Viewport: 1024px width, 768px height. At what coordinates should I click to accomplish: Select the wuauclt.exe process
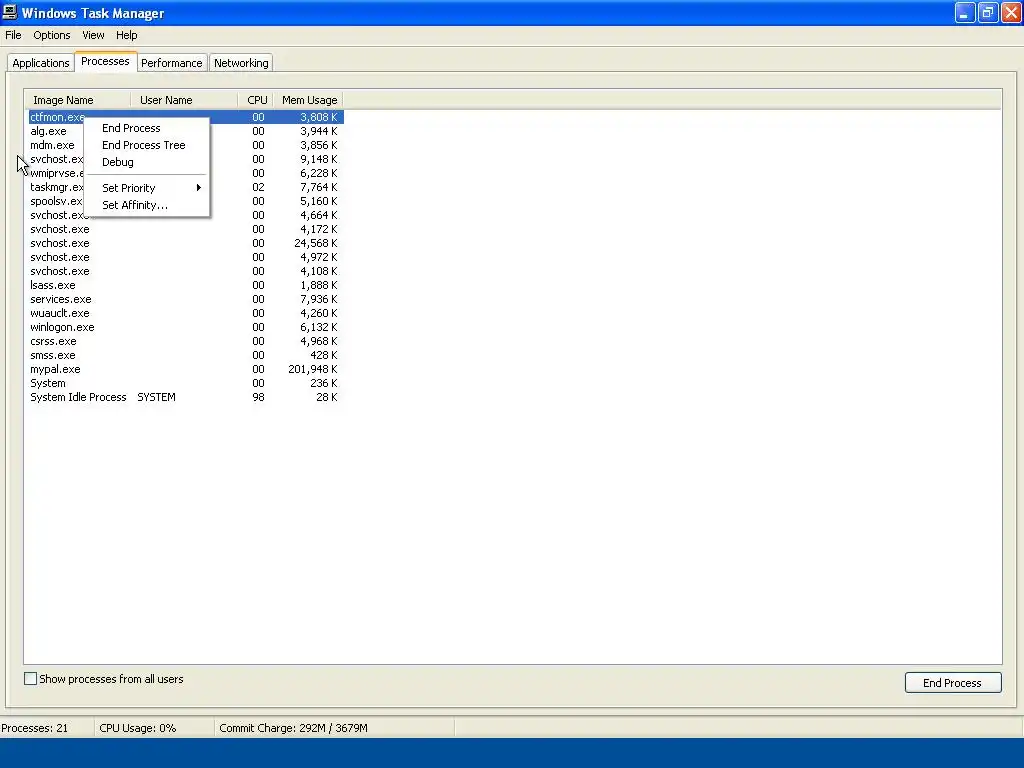click(185, 313)
